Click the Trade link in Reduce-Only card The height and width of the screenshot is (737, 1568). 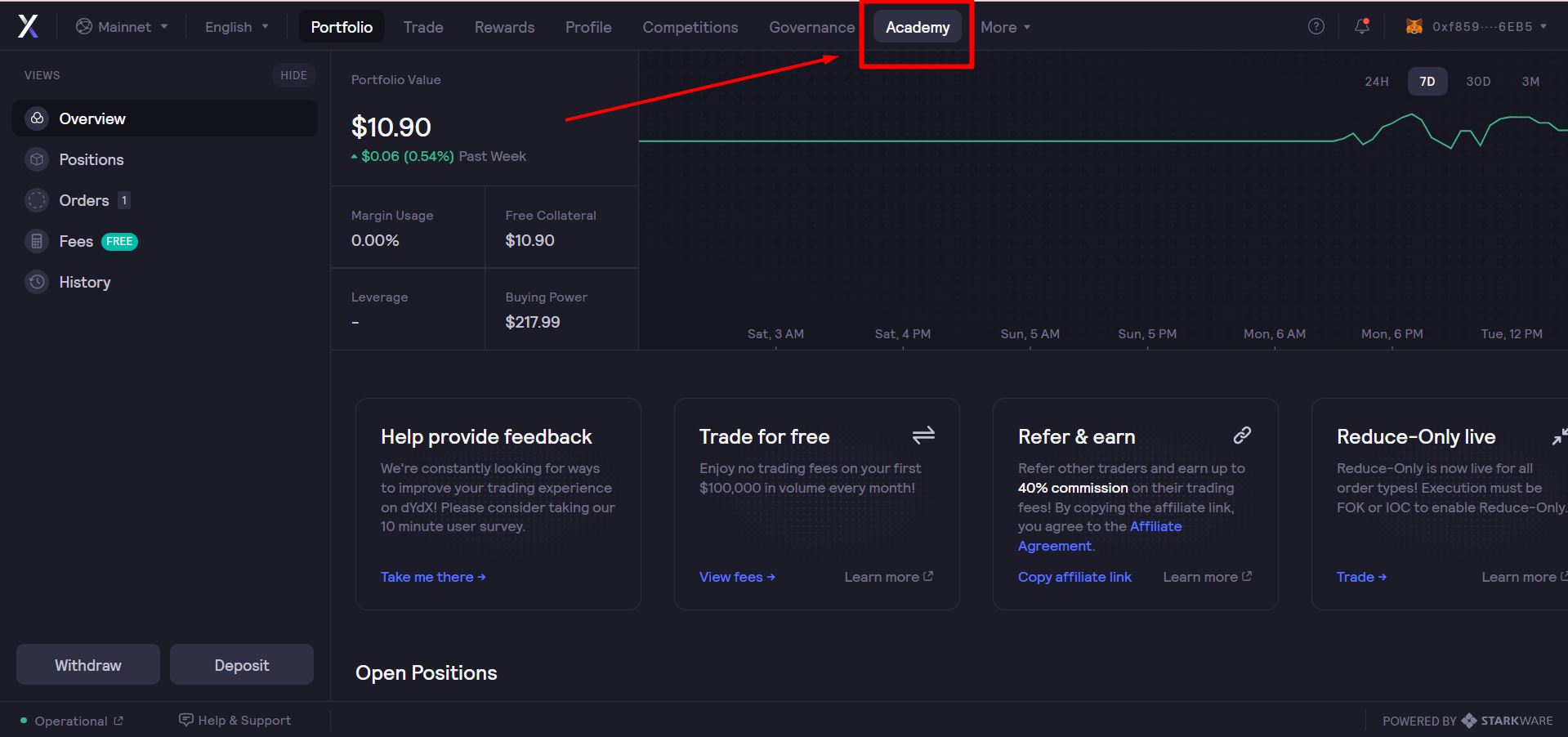click(1361, 577)
